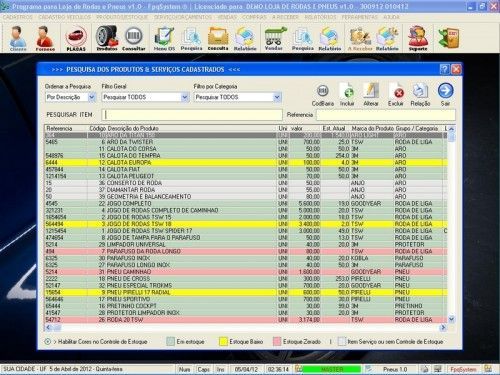The height and width of the screenshot is (375, 500).
Task: Click the Consultar barcode icon
Action: 134,38
